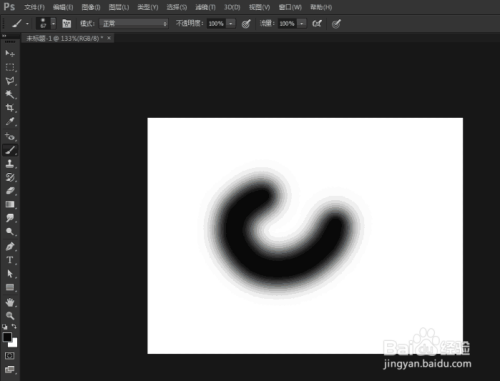
Task: Open the View menu
Action: tap(259, 7)
